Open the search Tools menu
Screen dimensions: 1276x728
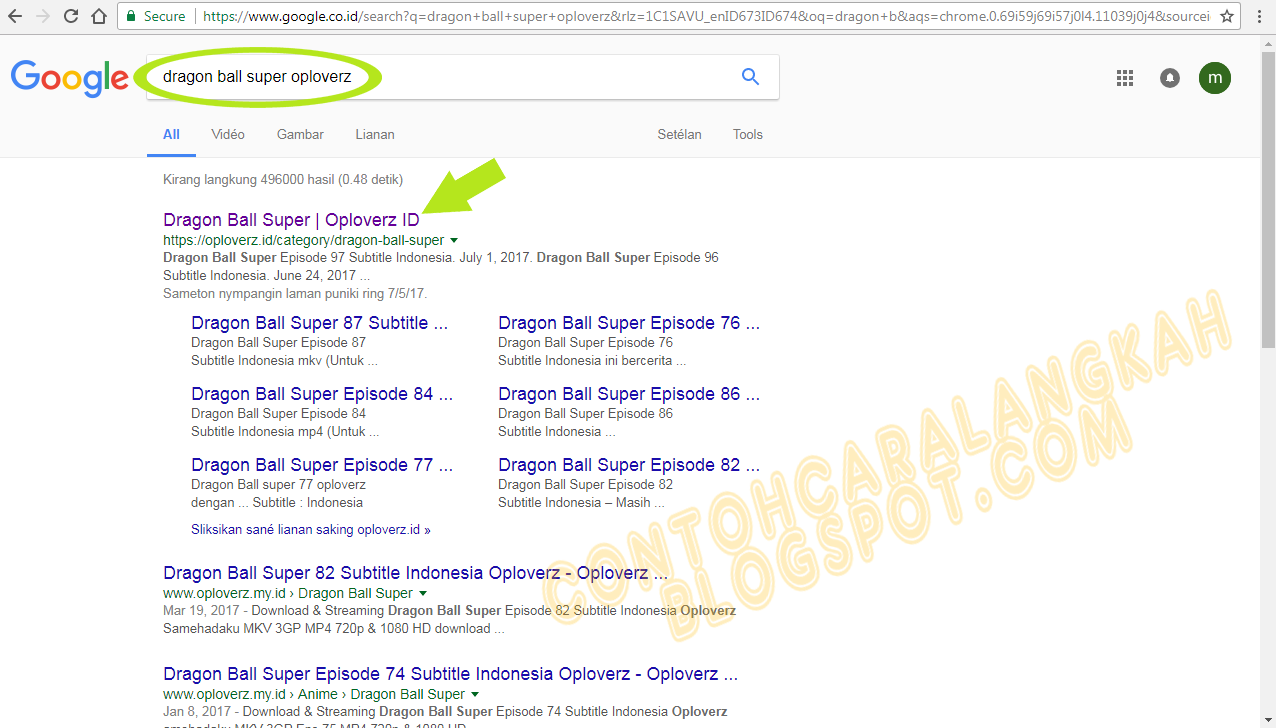pyautogui.click(x=748, y=134)
